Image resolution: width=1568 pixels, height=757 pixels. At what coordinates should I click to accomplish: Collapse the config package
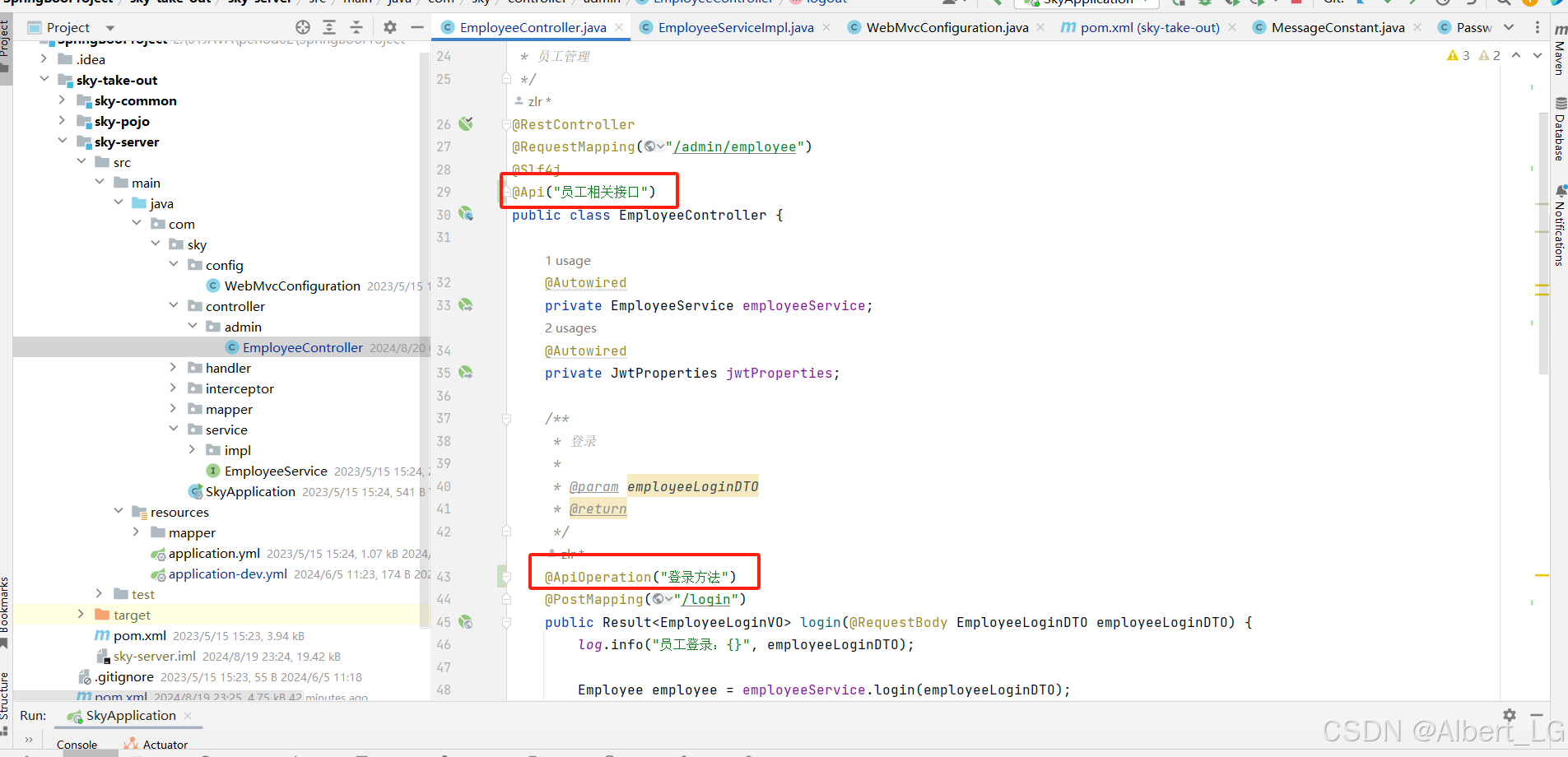coord(173,264)
